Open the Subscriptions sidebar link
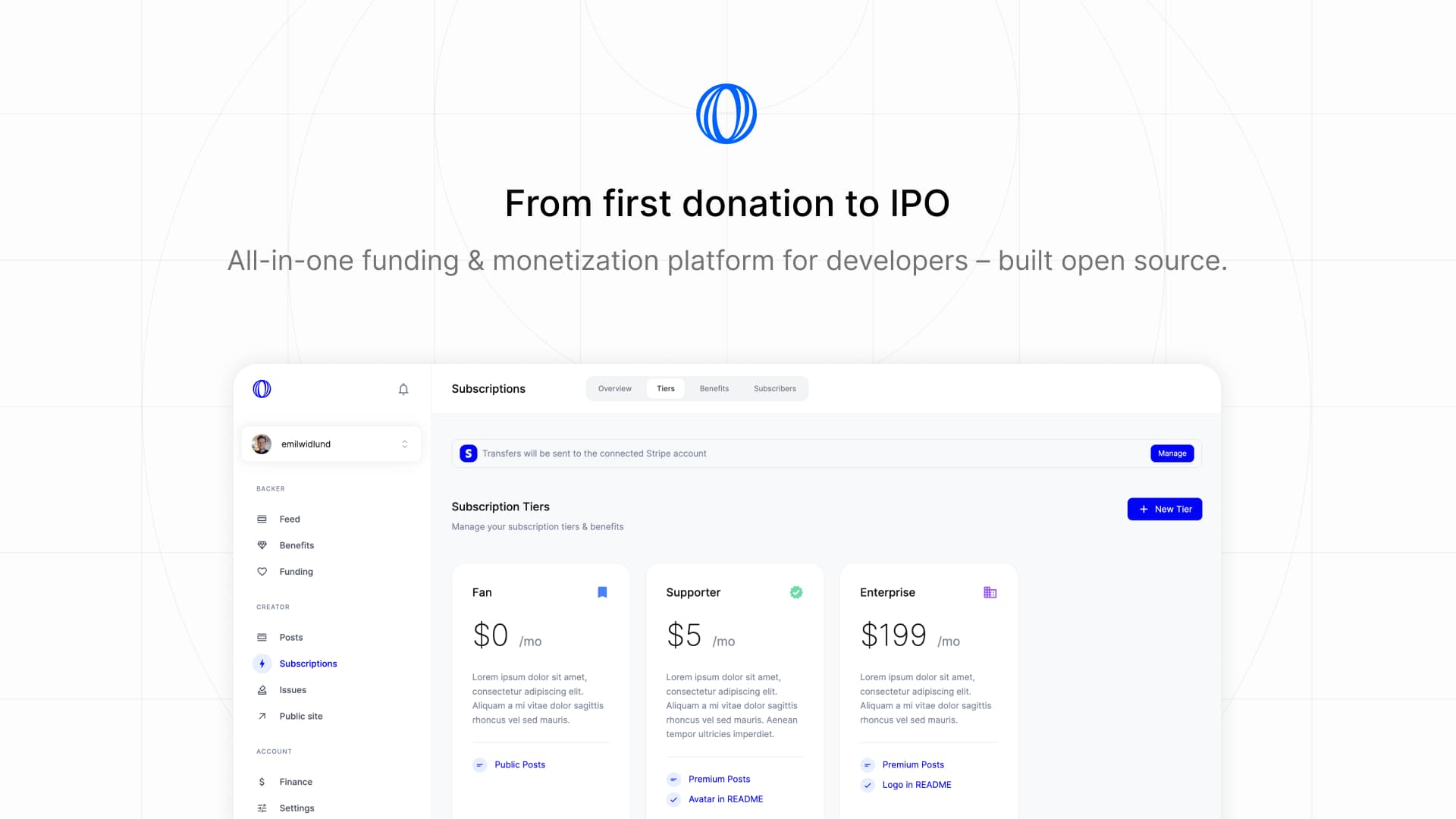The height and width of the screenshot is (819, 1456). tap(308, 664)
